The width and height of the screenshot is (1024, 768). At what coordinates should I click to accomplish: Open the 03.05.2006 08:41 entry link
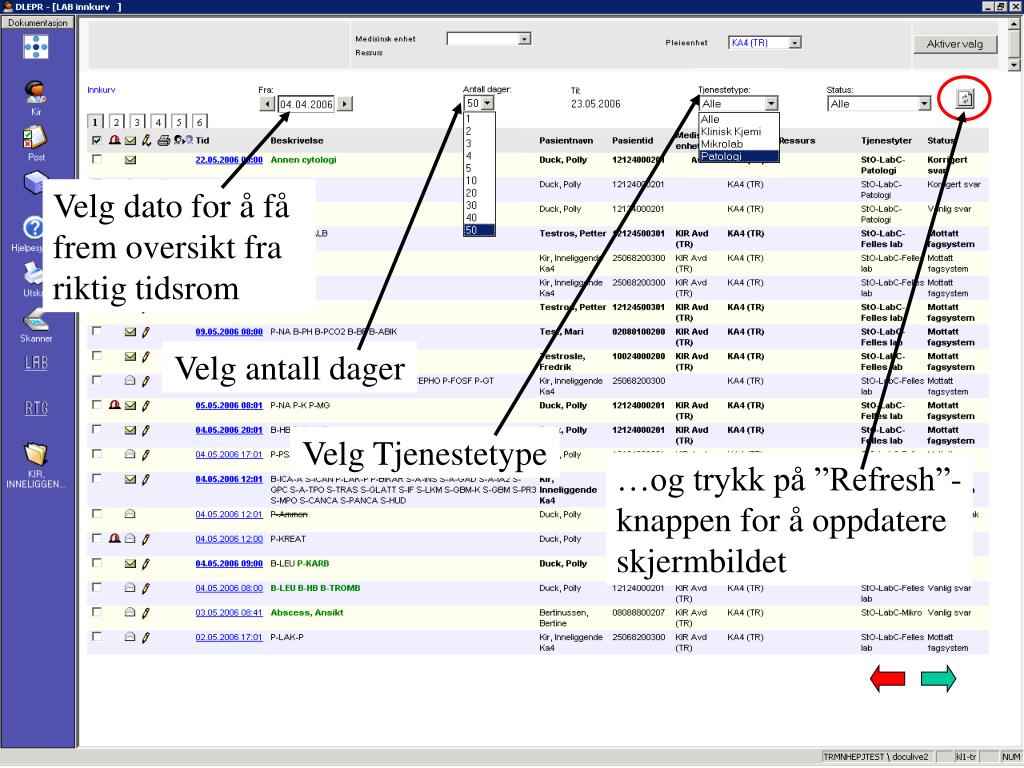pyautogui.click(x=229, y=613)
